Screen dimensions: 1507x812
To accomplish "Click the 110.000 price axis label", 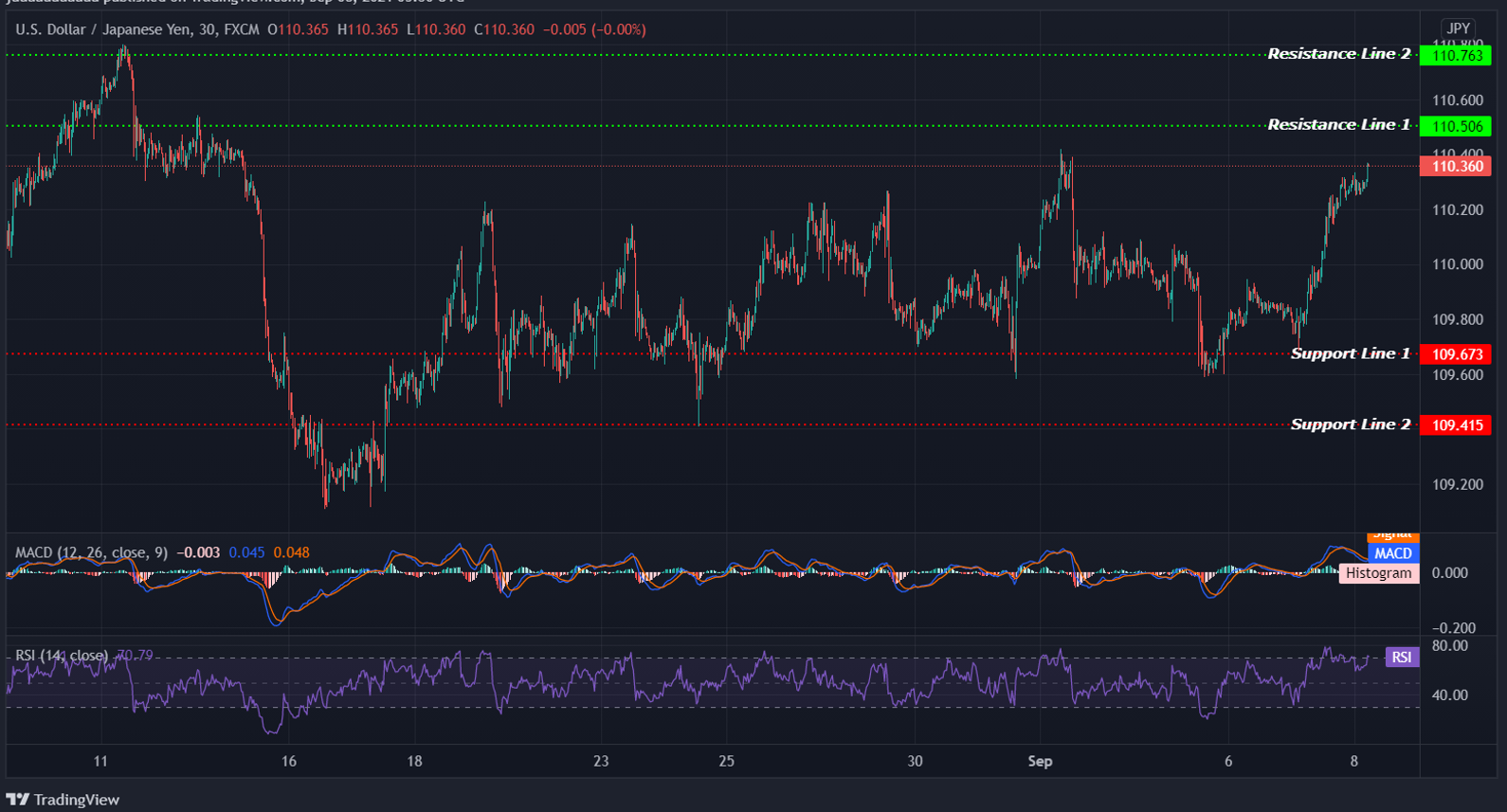I will [x=1458, y=264].
